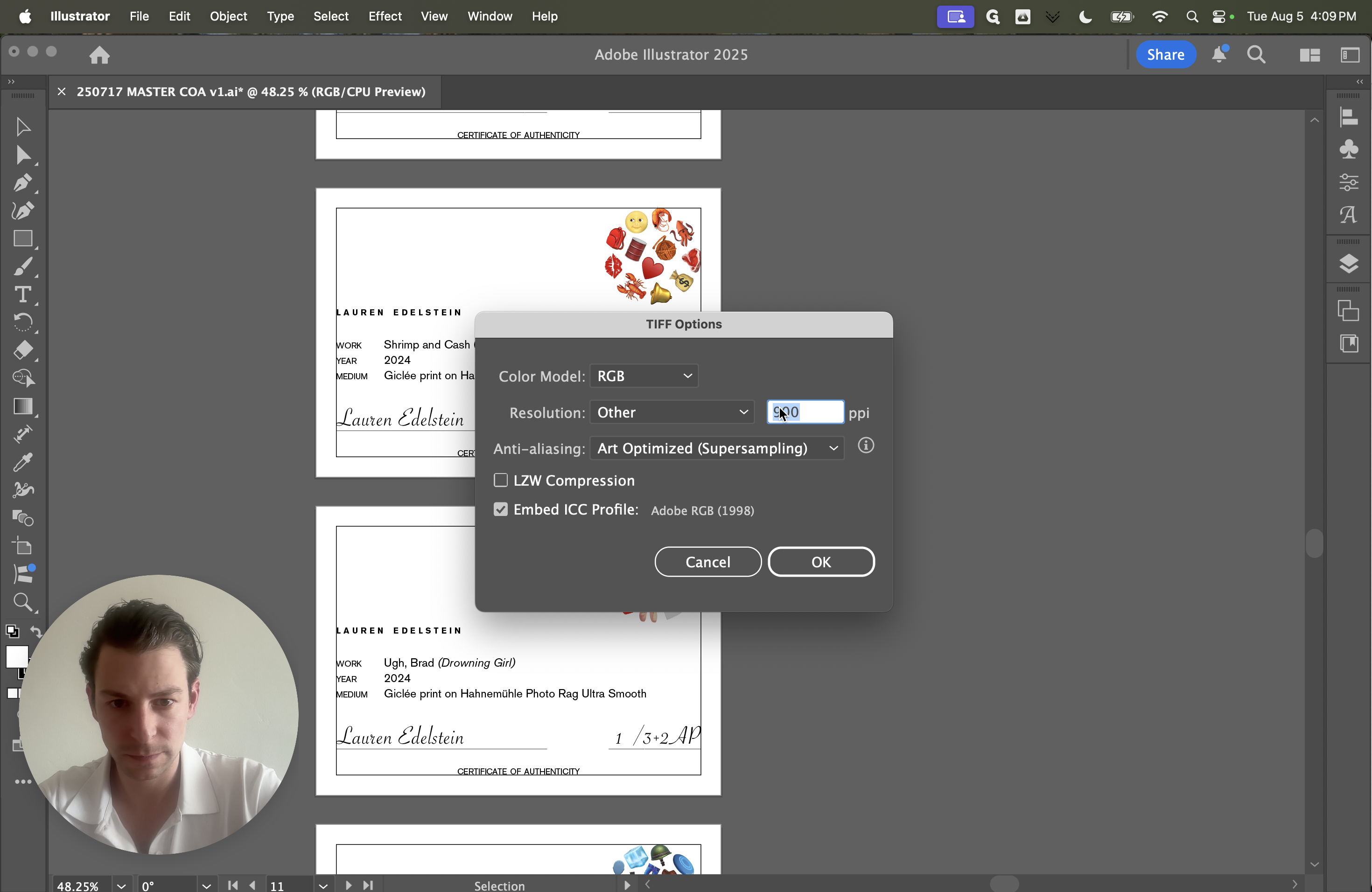Collapse the right panel dock chevrons
Screen dimensions: 1372x892
[1360, 82]
